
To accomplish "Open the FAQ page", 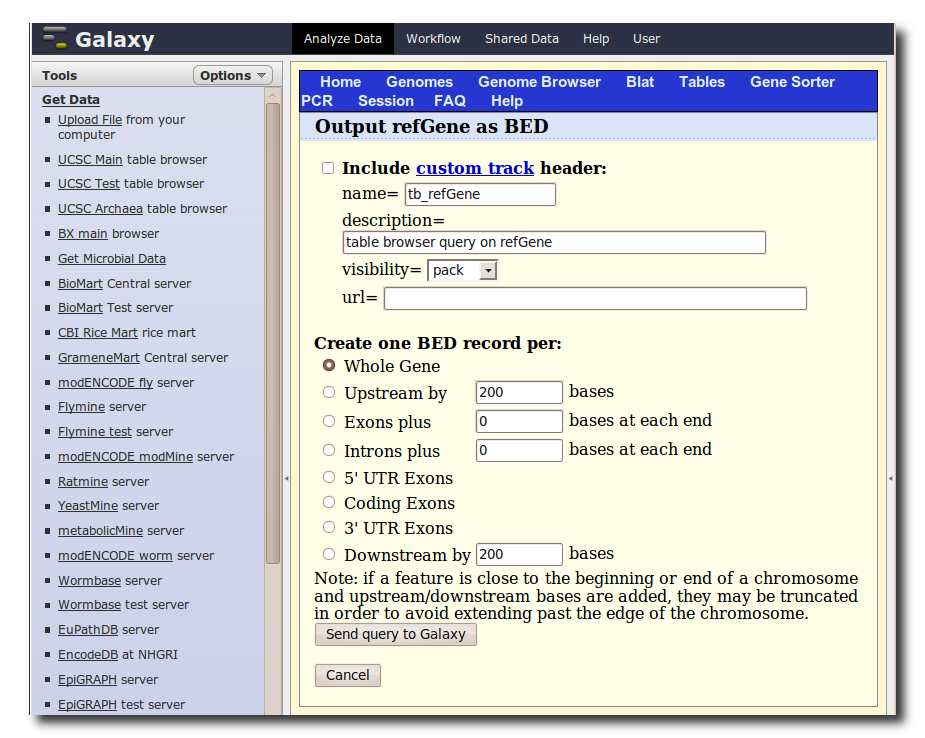I will (x=450, y=101).
